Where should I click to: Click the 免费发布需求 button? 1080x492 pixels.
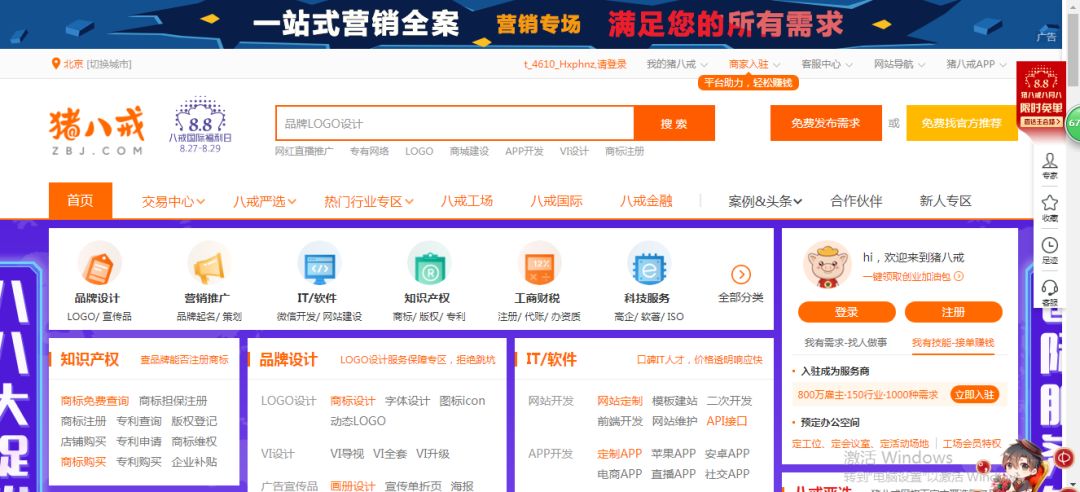pyautogui.click(x=826, y=123)
